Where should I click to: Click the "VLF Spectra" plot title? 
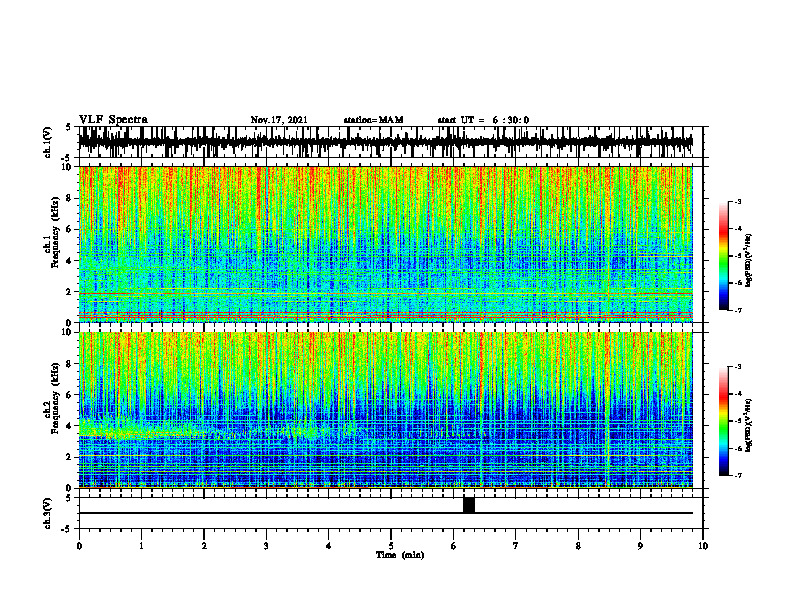[x=113, y=120]
